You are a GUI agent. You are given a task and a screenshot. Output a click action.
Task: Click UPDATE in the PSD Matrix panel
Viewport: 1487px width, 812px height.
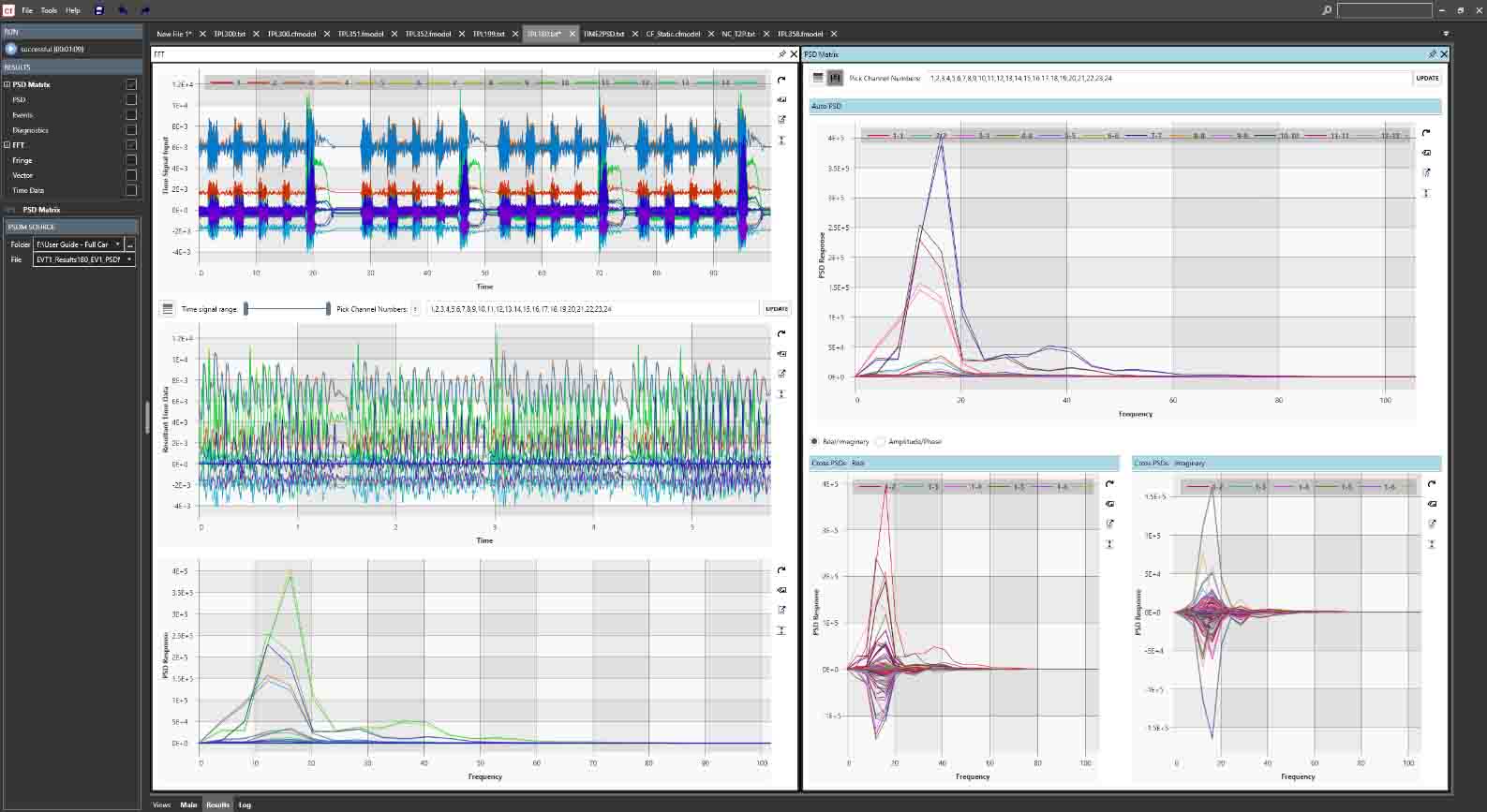click(1427, 78)
